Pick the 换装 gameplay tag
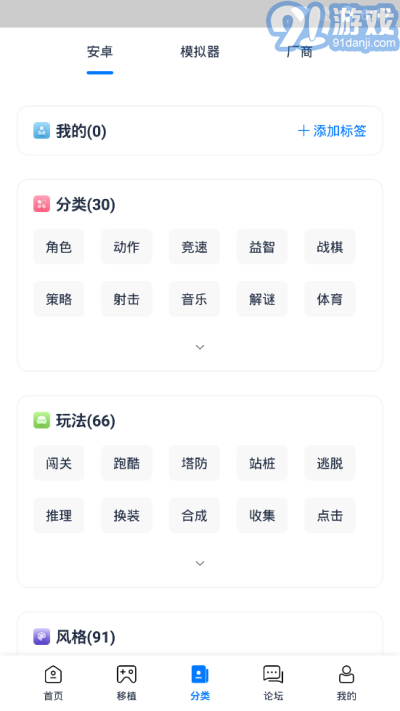Image resolution: width=400 pixels, height=711 pixels. click(x=127, y=515)
